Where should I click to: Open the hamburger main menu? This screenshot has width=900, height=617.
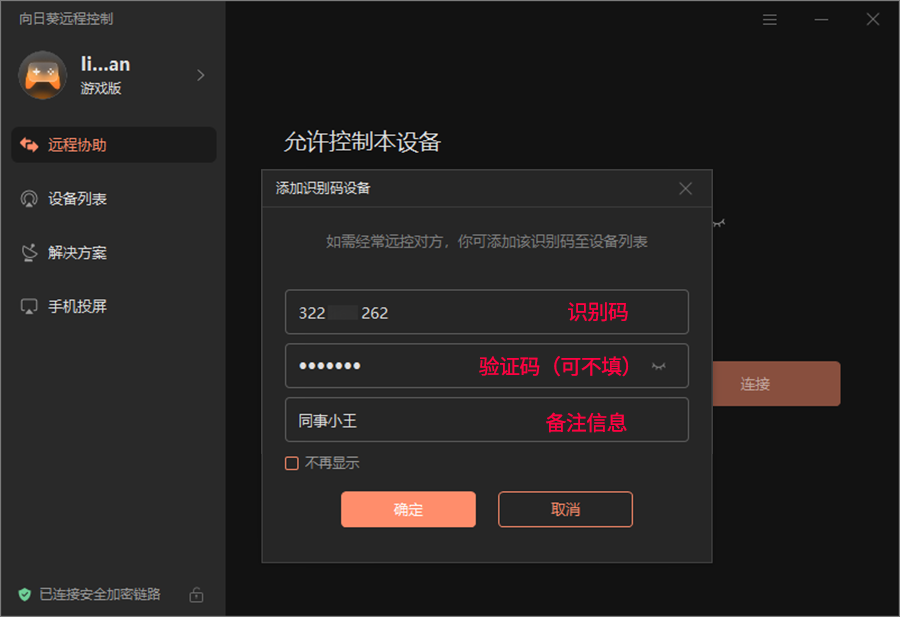[x=770, y=20]
